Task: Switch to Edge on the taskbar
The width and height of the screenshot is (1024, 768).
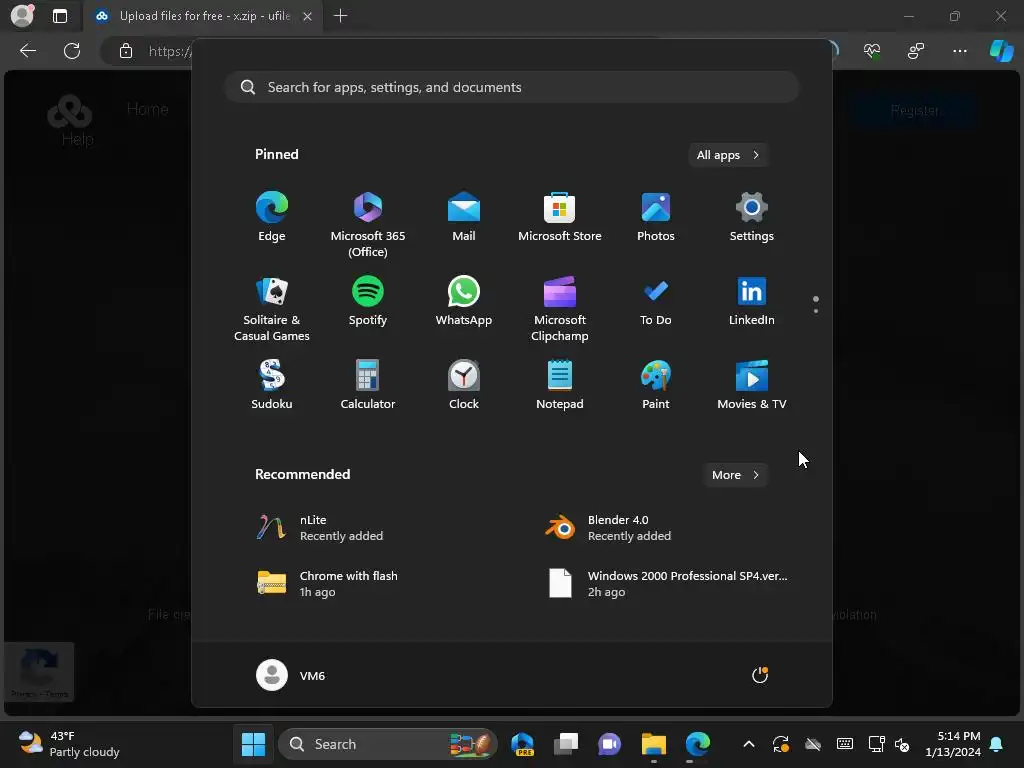Action: click(697, 744)
